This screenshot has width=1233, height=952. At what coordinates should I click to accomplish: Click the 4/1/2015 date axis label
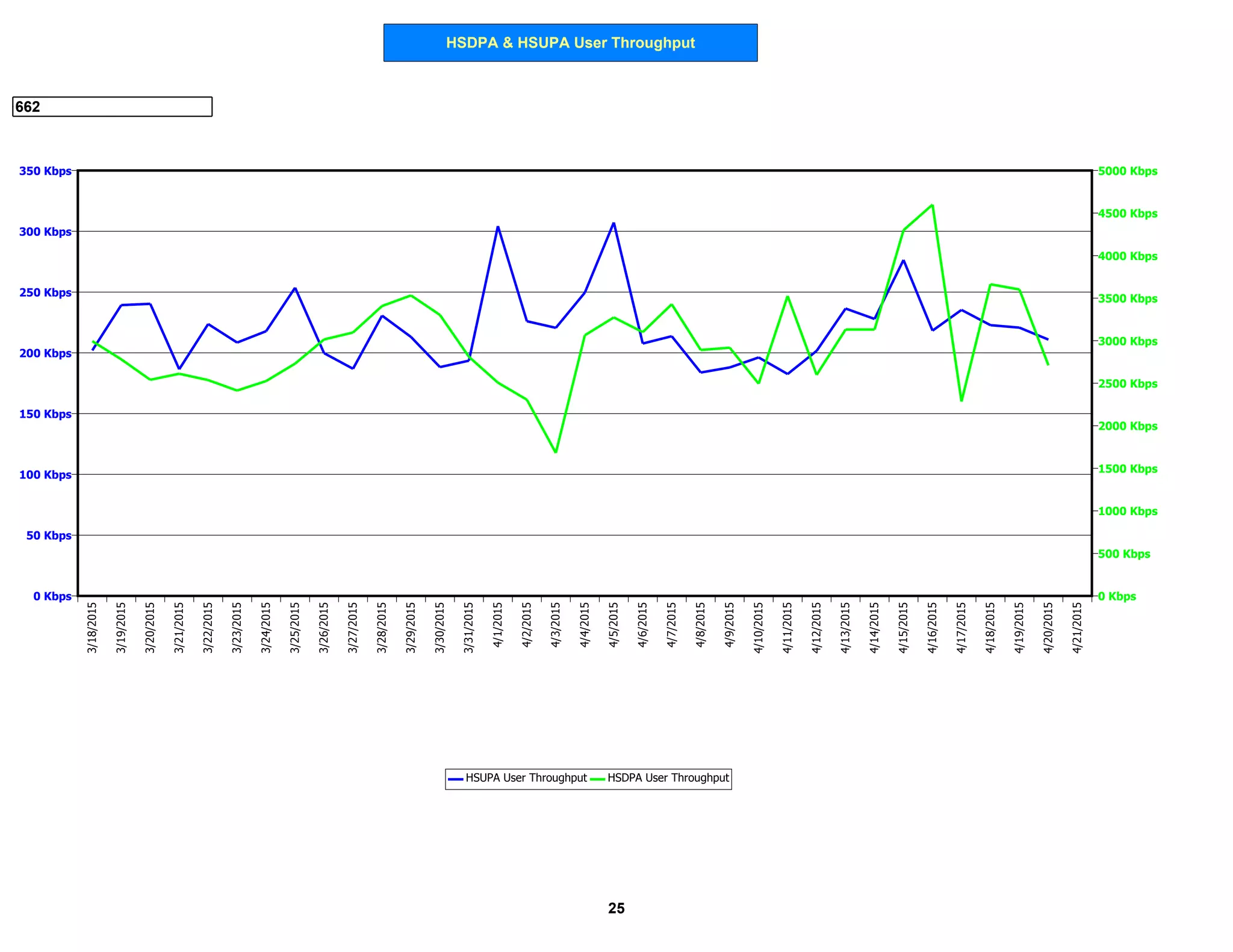click(x=498, y=625)
